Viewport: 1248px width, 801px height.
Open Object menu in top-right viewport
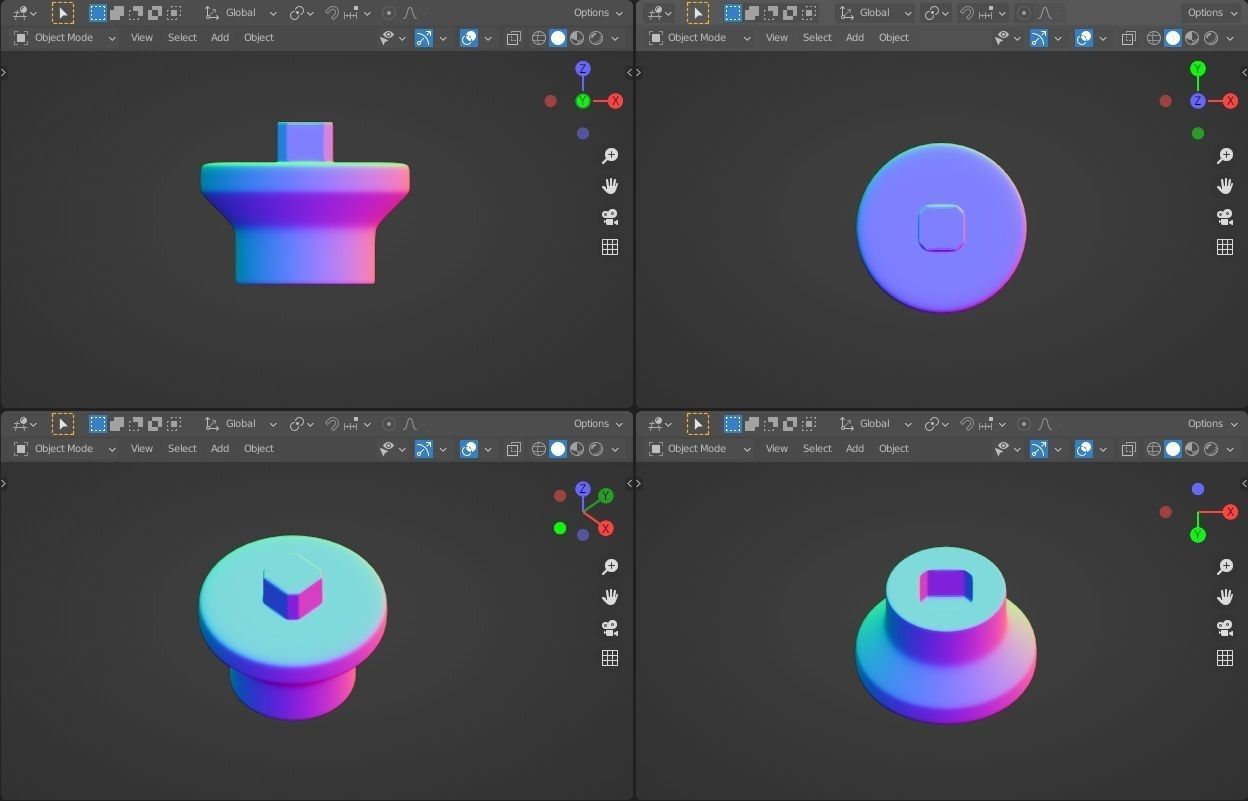pos(894,38)
